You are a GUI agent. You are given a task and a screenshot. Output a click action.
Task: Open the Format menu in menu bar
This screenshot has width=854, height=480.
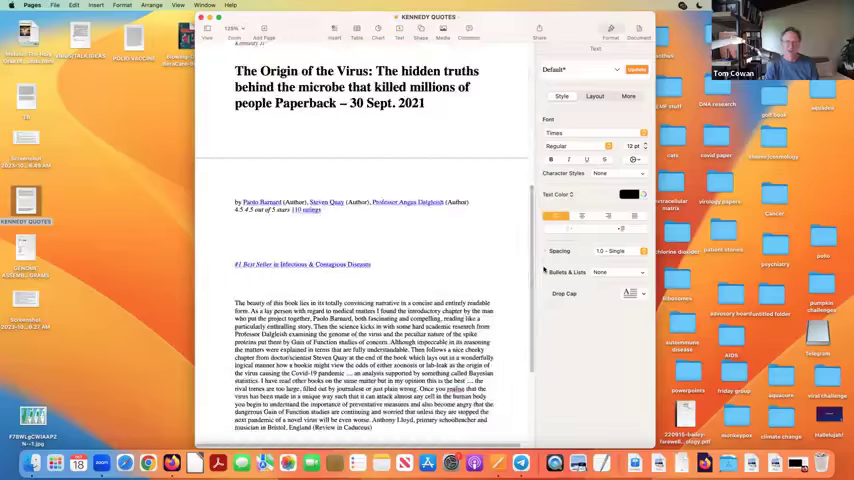pyautogui.click(x=122, y=5)
